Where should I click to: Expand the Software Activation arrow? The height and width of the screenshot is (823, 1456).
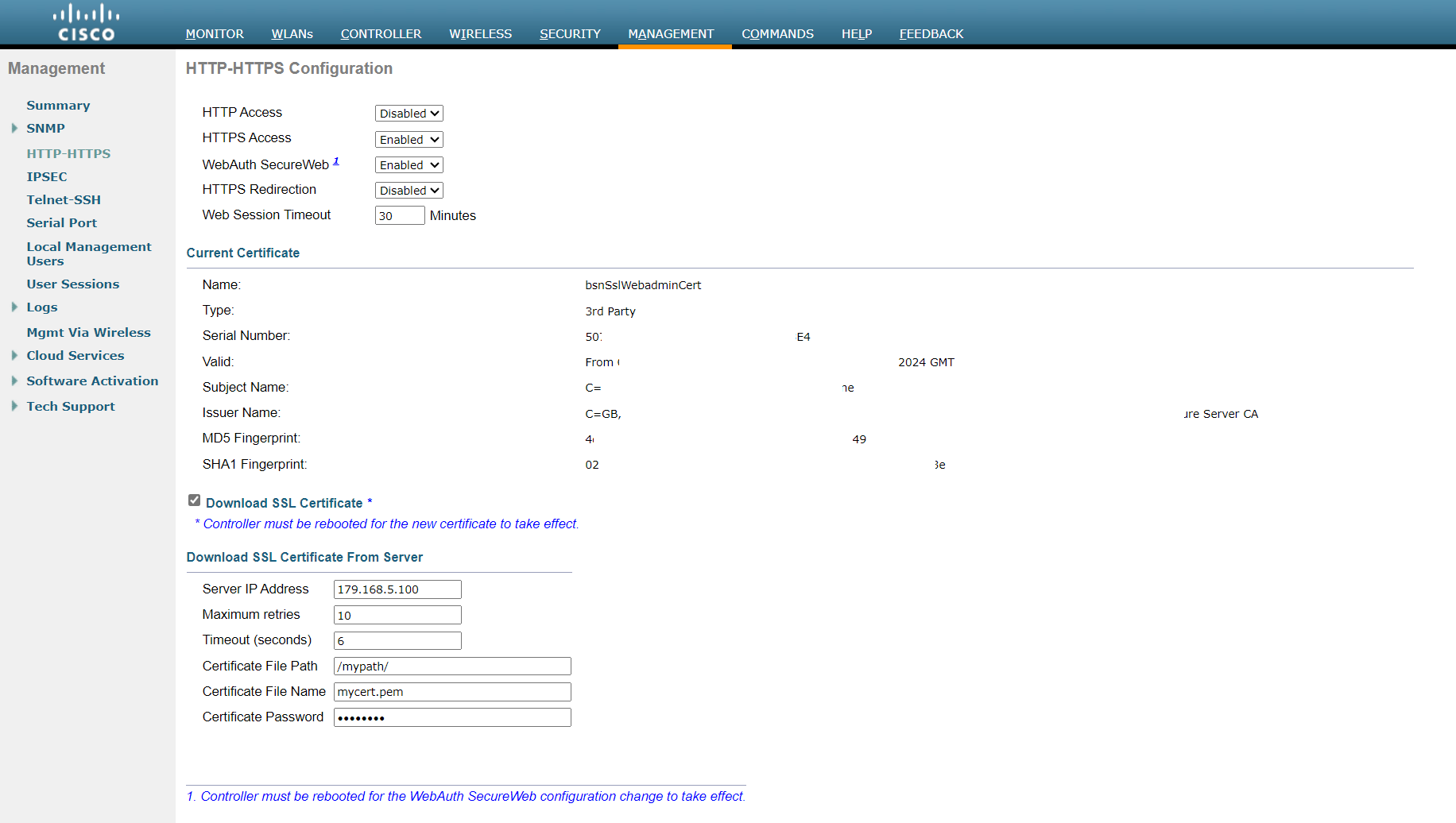click(x=14, y=381)
